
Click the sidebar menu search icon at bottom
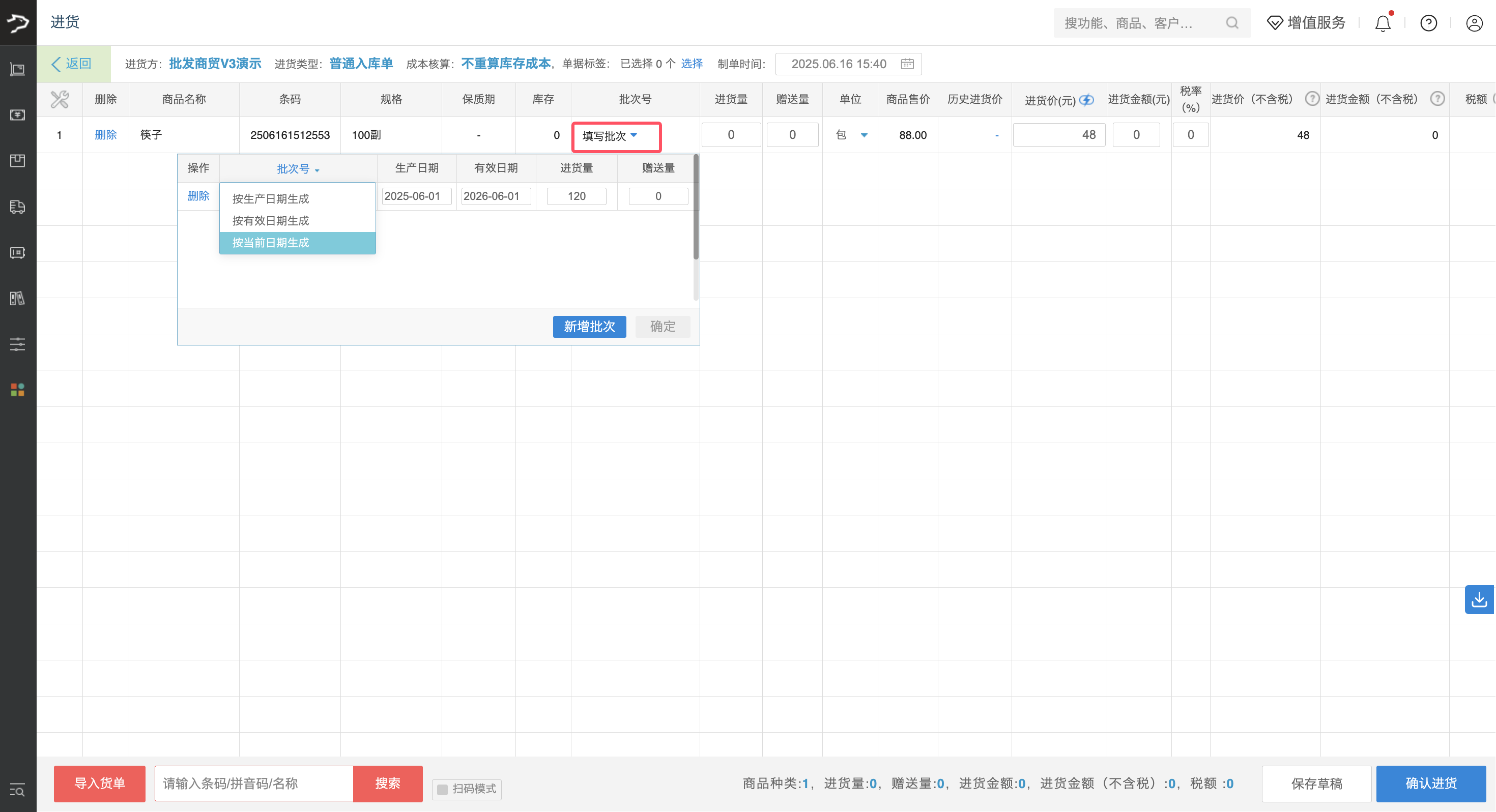[18, 790]
